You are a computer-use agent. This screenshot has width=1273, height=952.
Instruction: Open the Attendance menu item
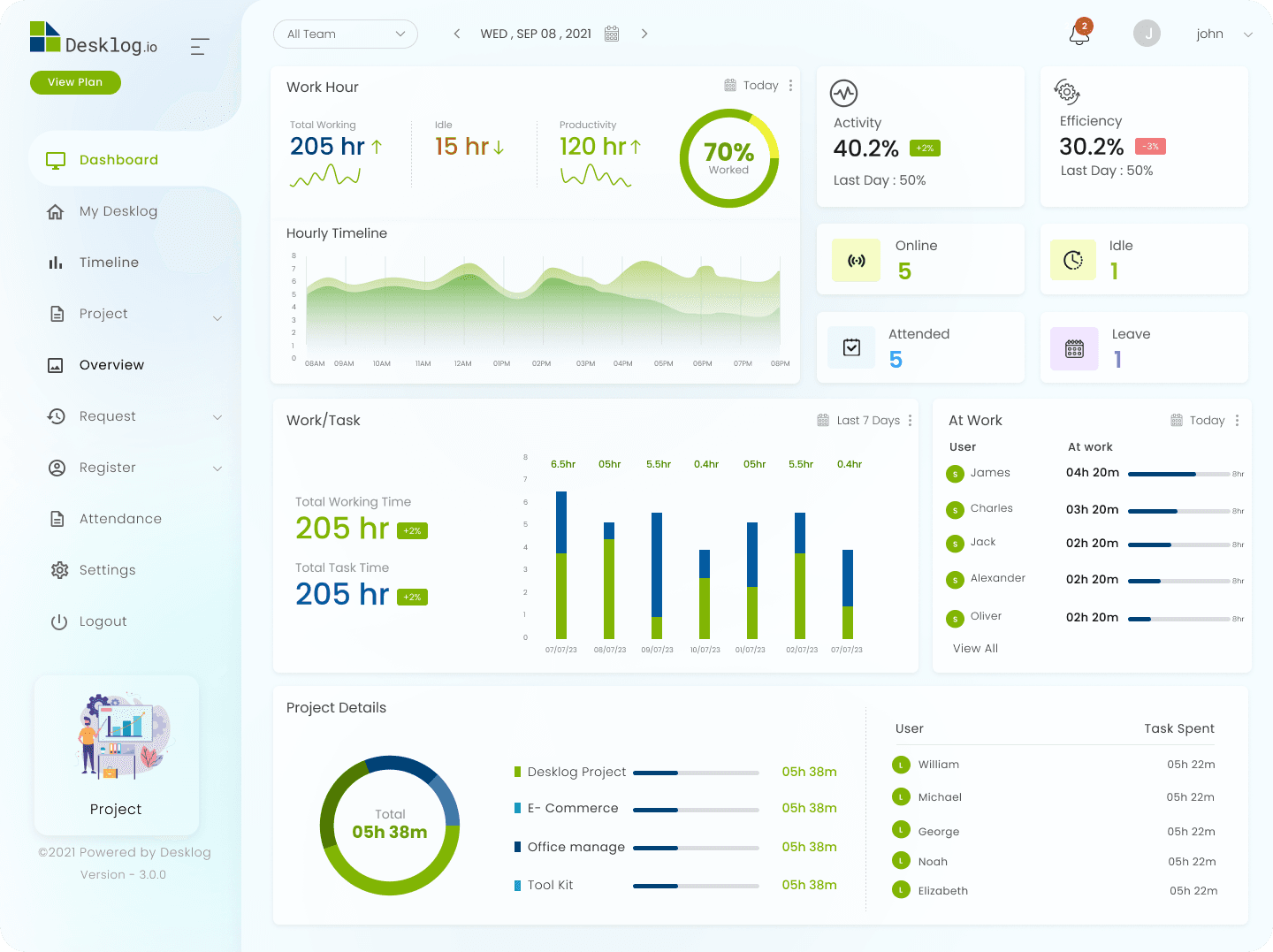120,519
